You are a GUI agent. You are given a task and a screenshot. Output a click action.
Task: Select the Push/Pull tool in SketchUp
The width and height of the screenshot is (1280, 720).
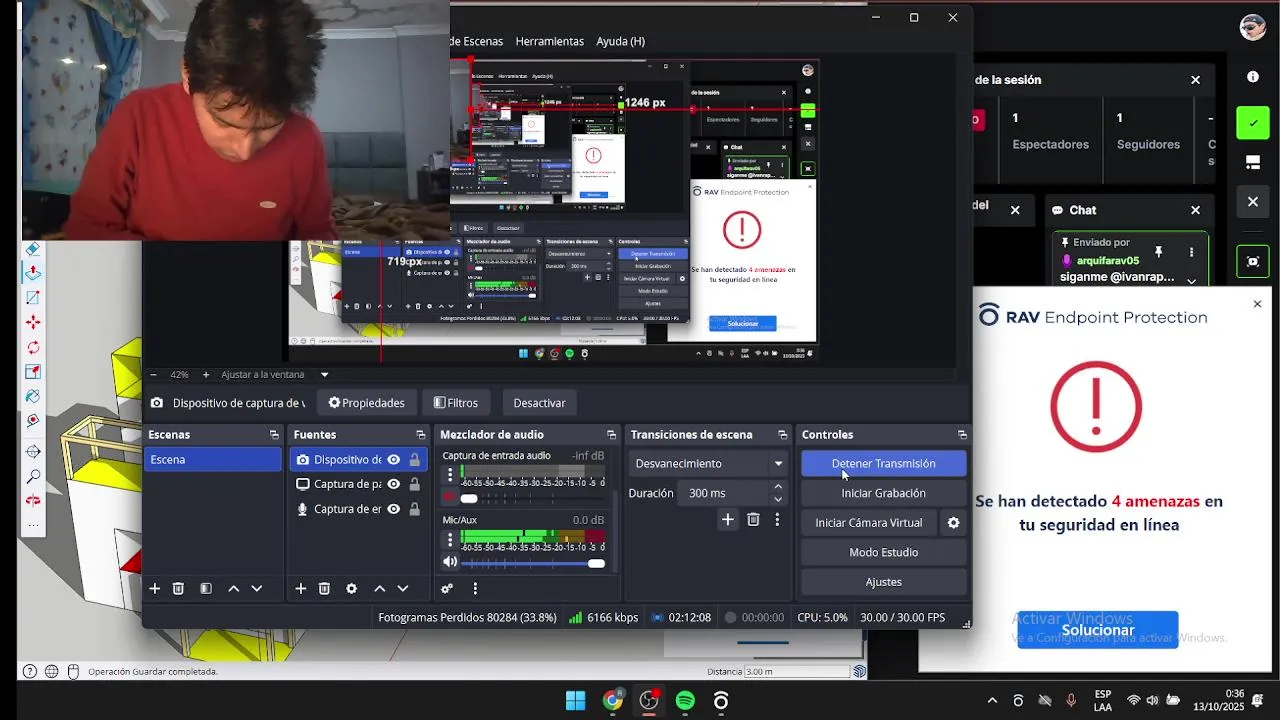pos(32,272)
